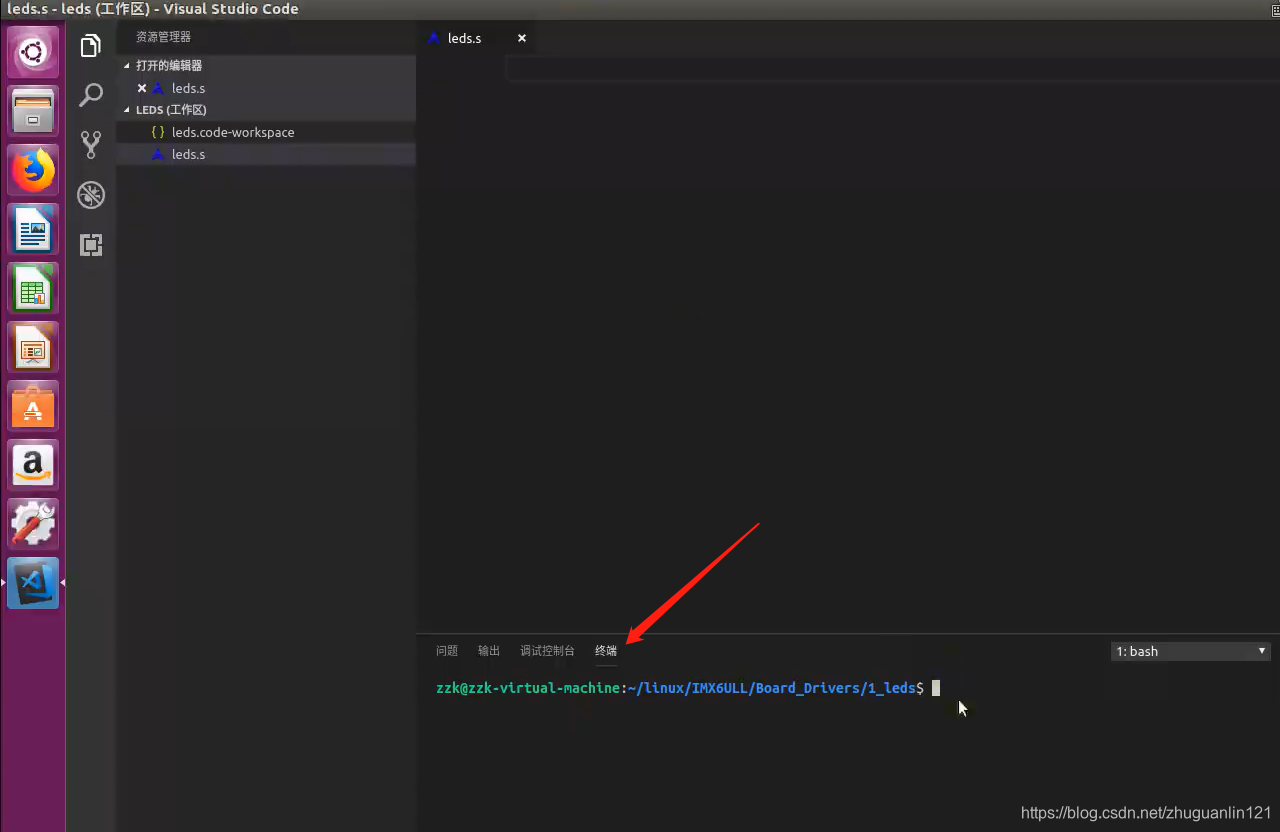Open LibreOffice Writer from the dock
Image resolution: width=1280 pixels, height=832 pixels.
pos(33,229)
